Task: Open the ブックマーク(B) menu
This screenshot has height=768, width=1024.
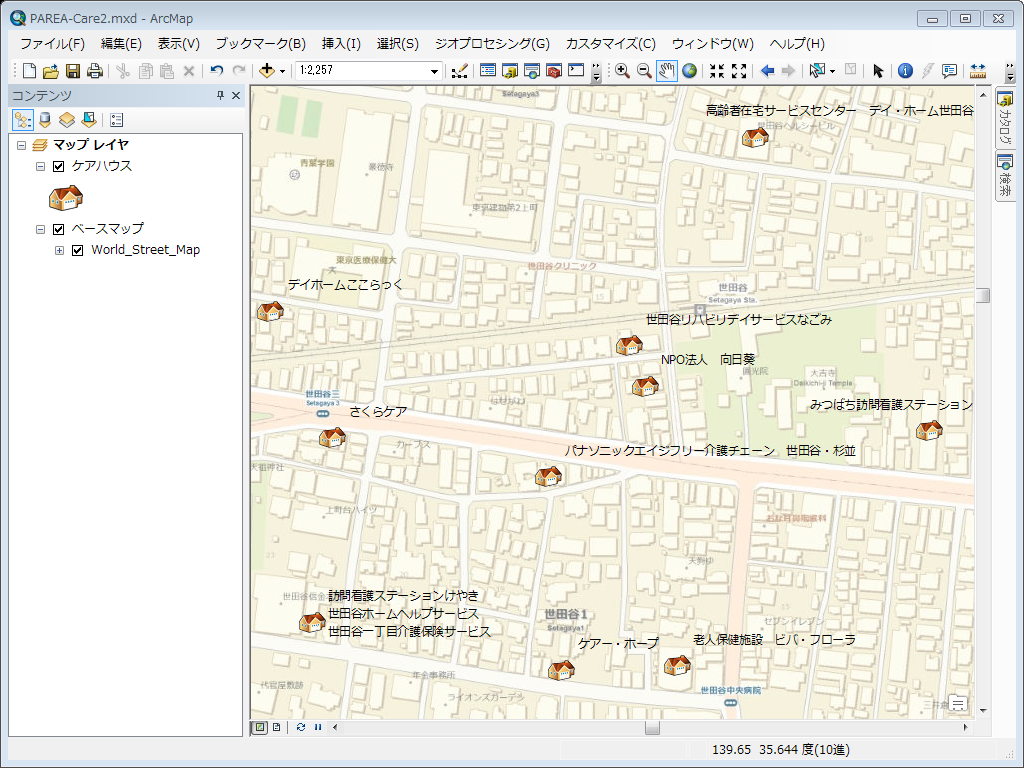Action: click(261, 44)
